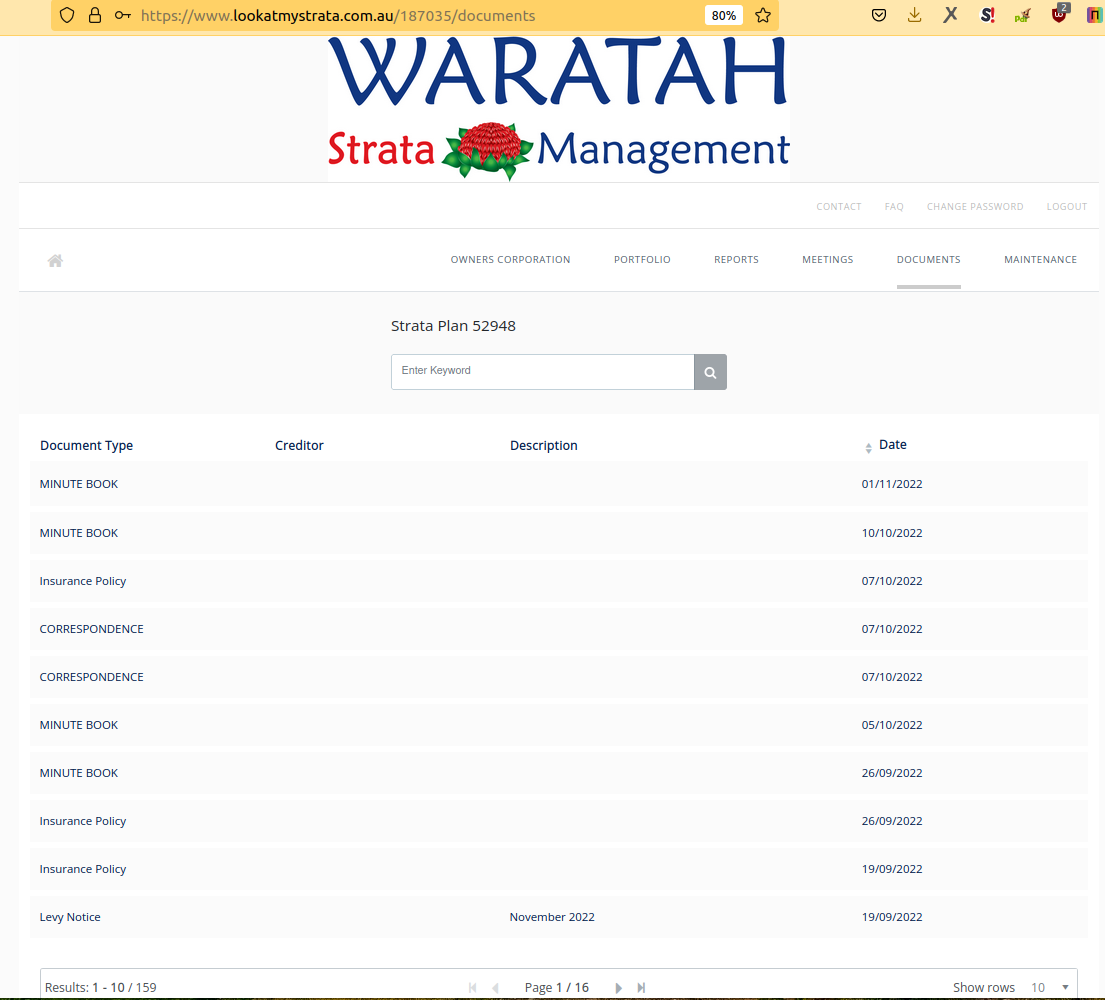Go to next results page
1105x1000 pixels.
click(x=618, y=987)
